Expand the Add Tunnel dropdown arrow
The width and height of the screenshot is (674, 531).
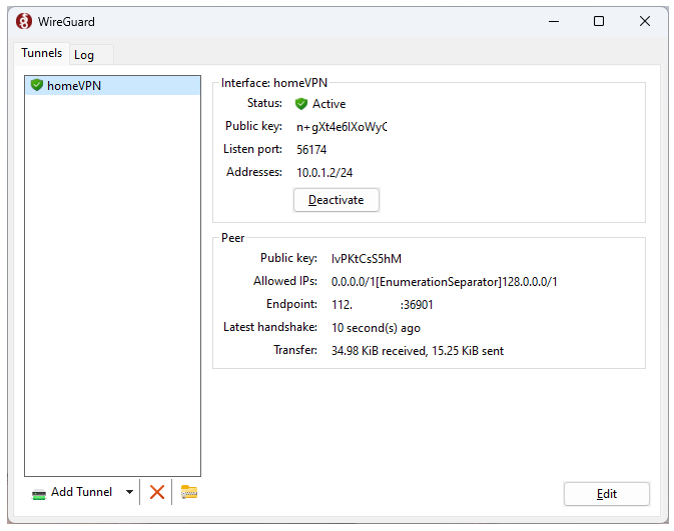pyautogui.click(x=129, y=492)
